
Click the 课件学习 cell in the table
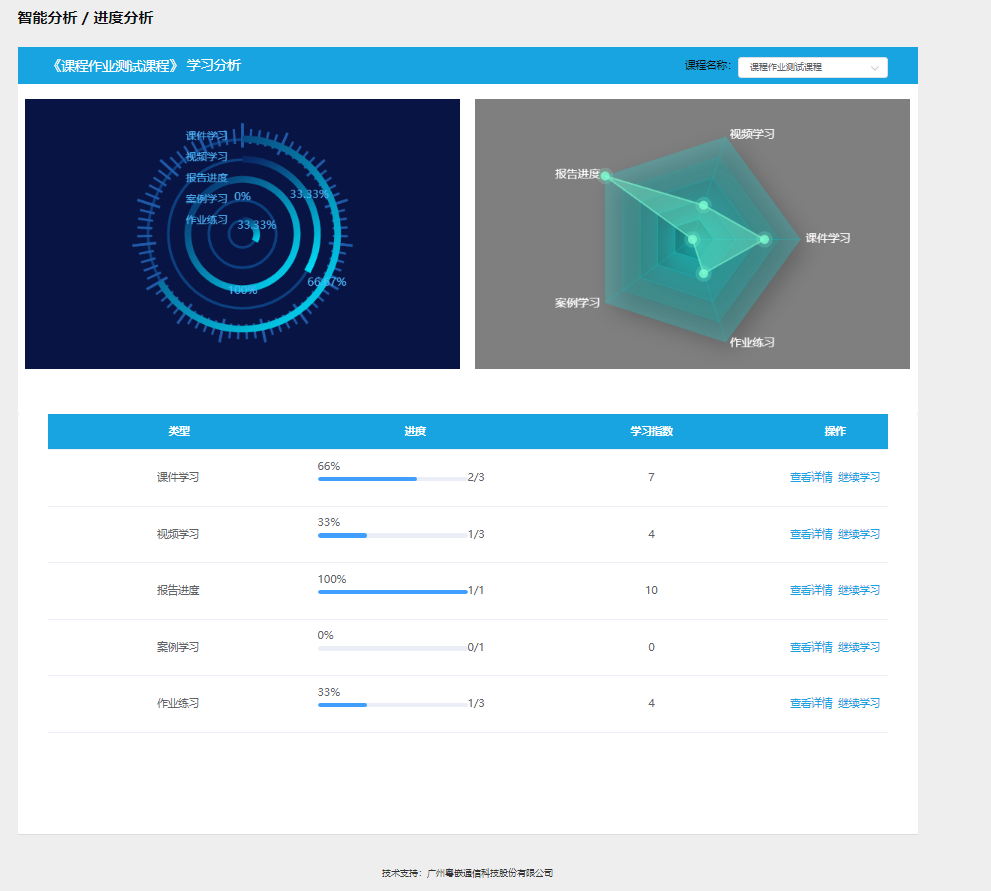click(x=178, y=477)
